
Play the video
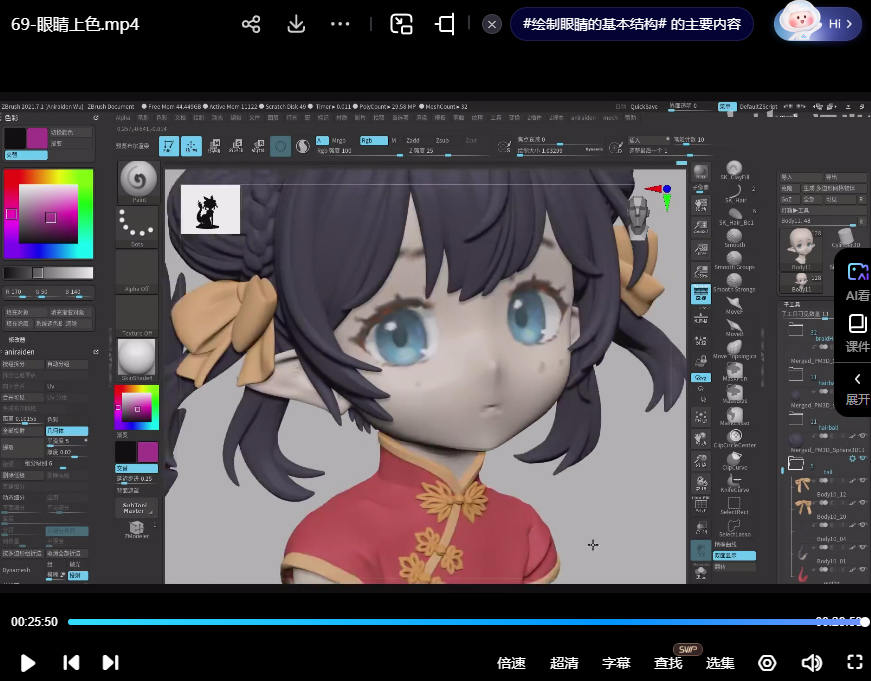(28, 662)
